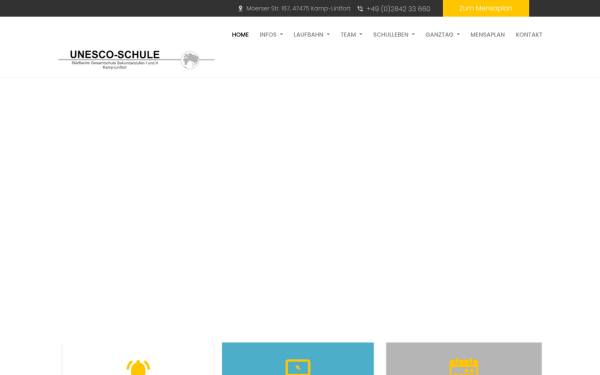Click the phone number +49 (0)2842 33 660
This screenshot has height=375, width=600.
tap(398, 8)
